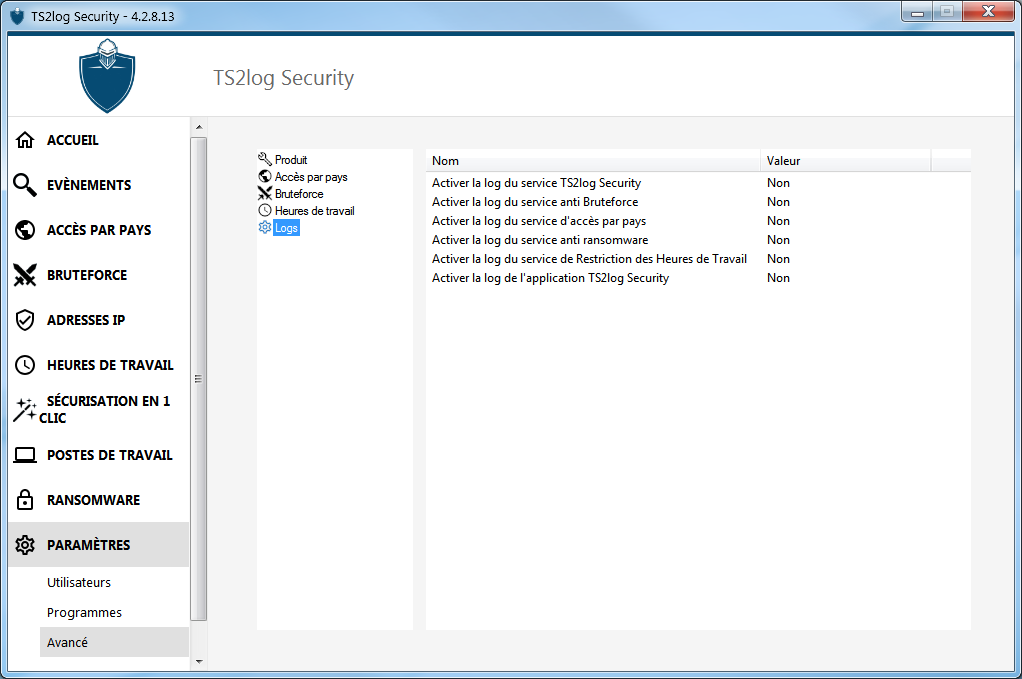Click the clock icon beside Heures de travail
1022x679 pixels.
(25, 365)
